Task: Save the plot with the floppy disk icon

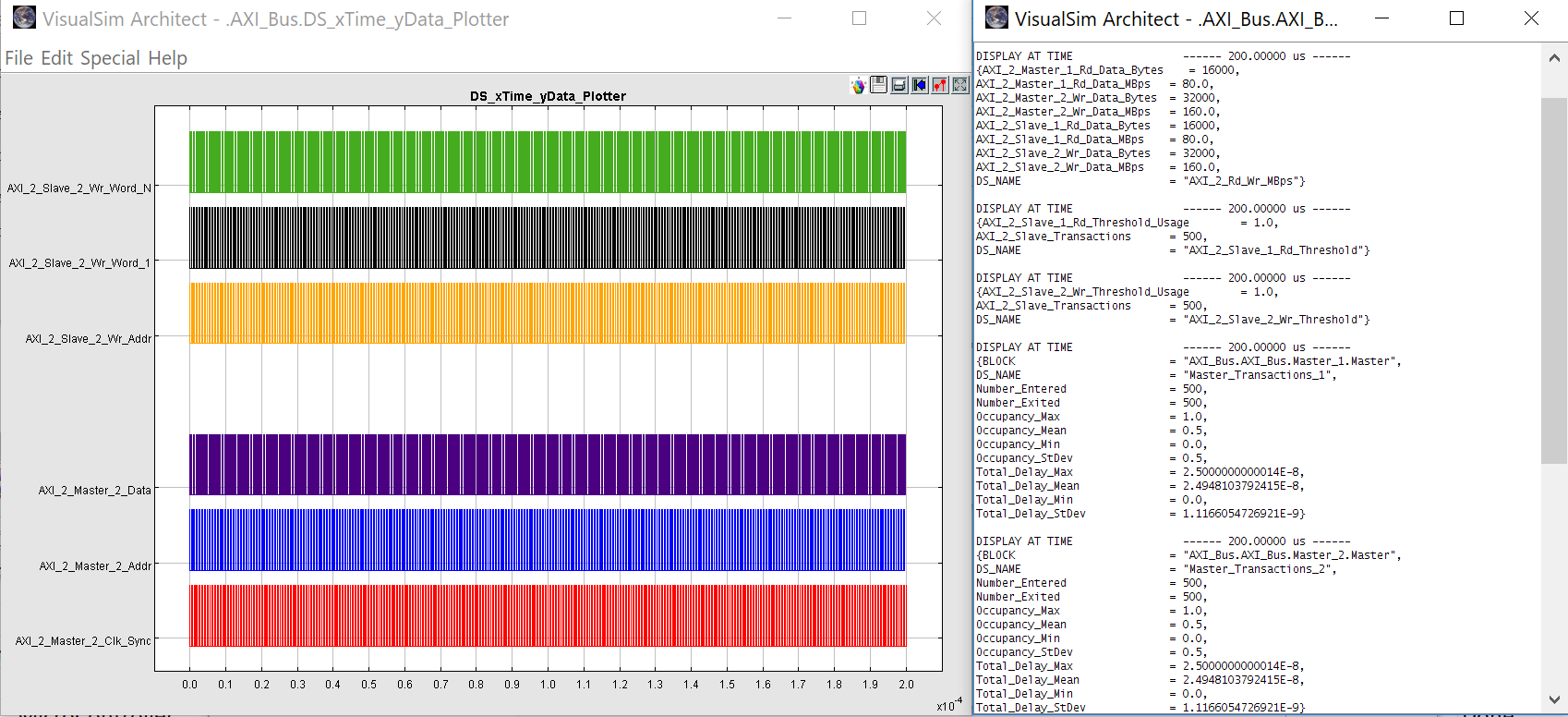Action: 879,85
